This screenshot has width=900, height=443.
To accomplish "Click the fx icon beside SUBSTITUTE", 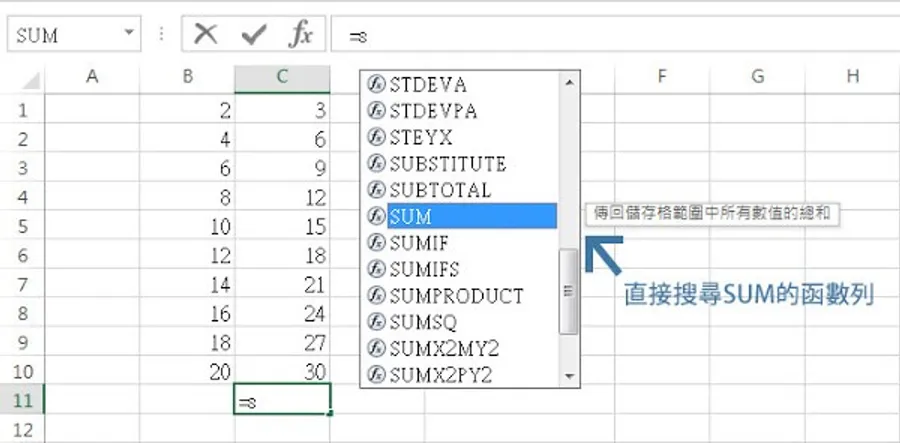I will point(376,164).
